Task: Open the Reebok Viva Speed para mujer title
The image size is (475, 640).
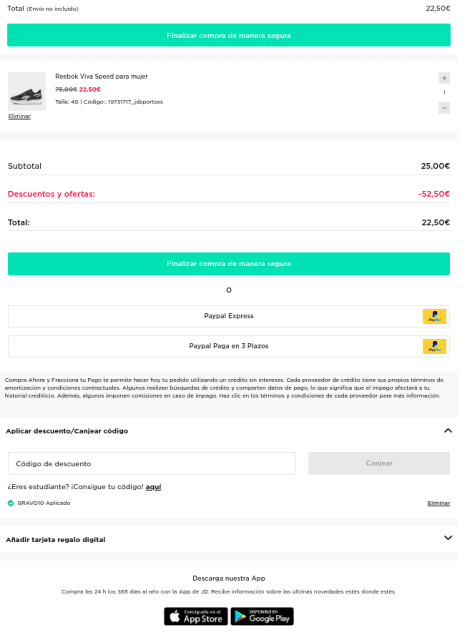Action: (x=102, y=76)
